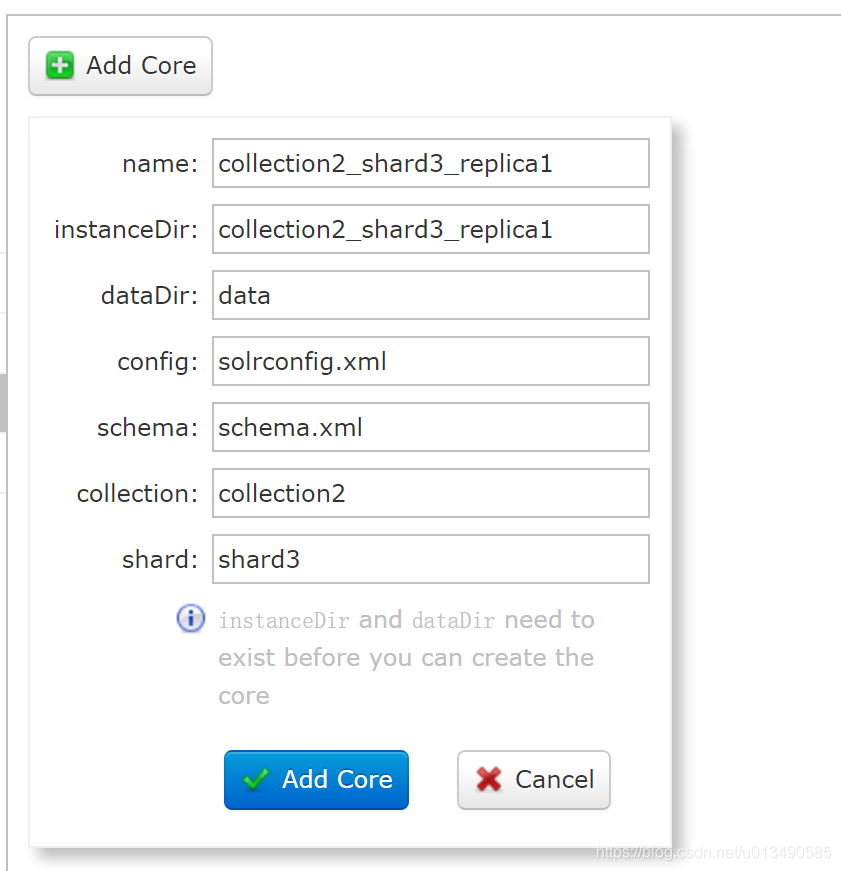Focus the schema field showing schema.xml
Screen dimensions: 841x871
(430, 427)
